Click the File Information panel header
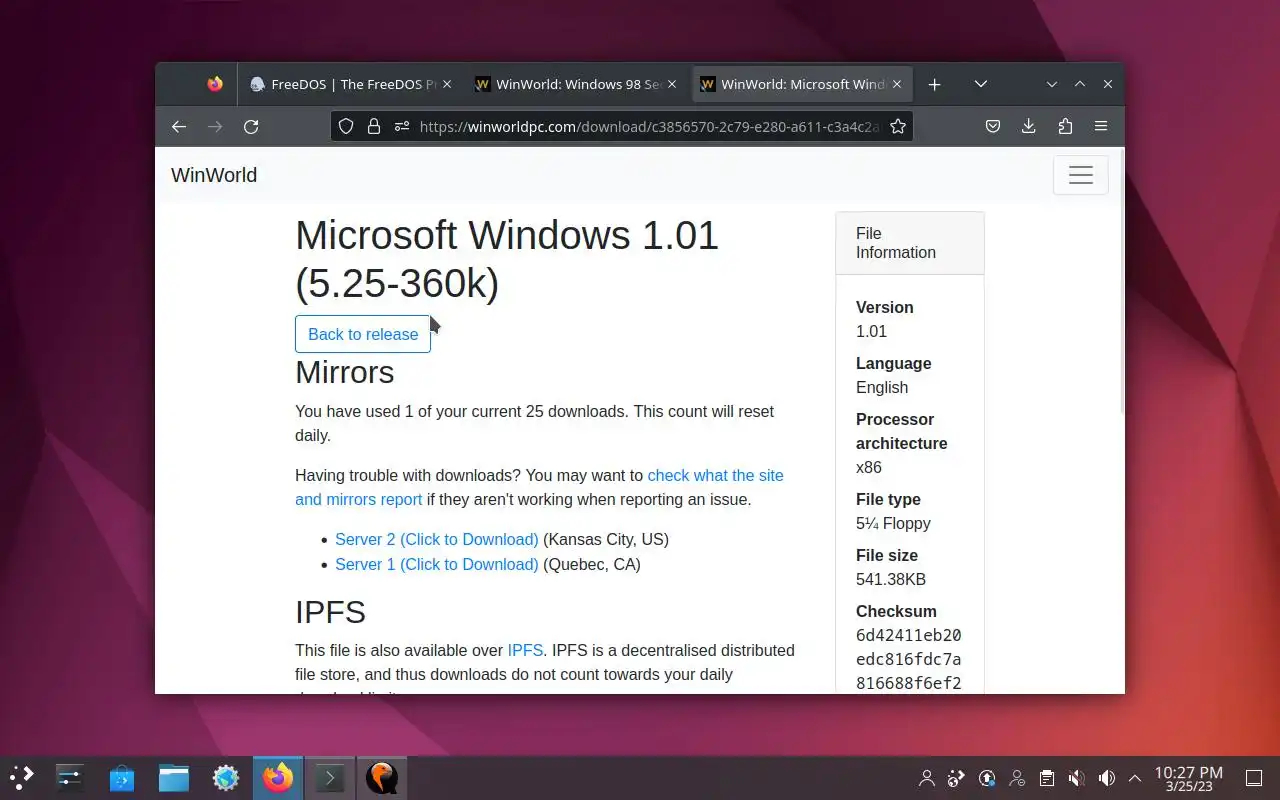This screenshot has height=800, width=1280. 910,243
